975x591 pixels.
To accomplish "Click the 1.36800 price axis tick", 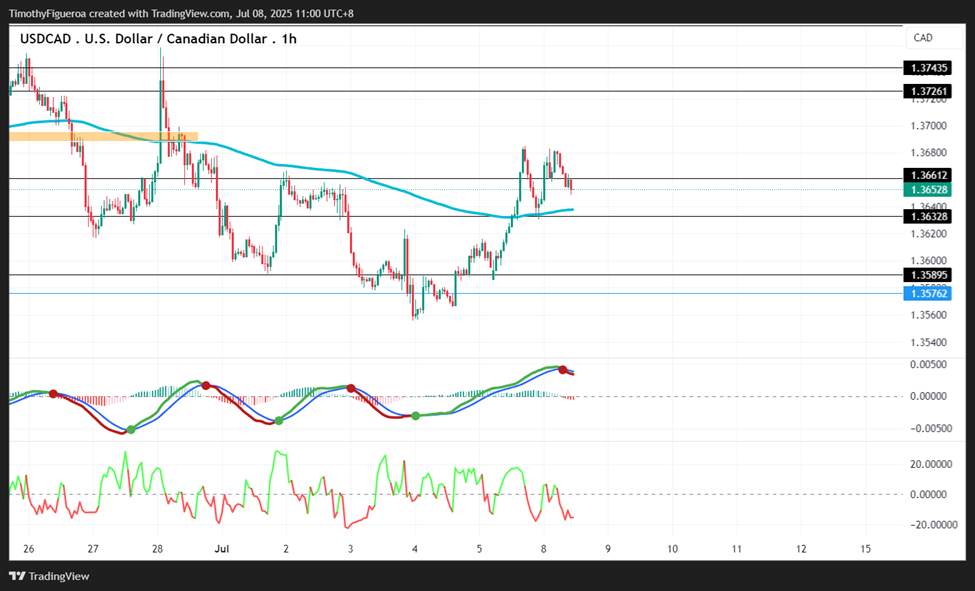I will coord(928,153).
